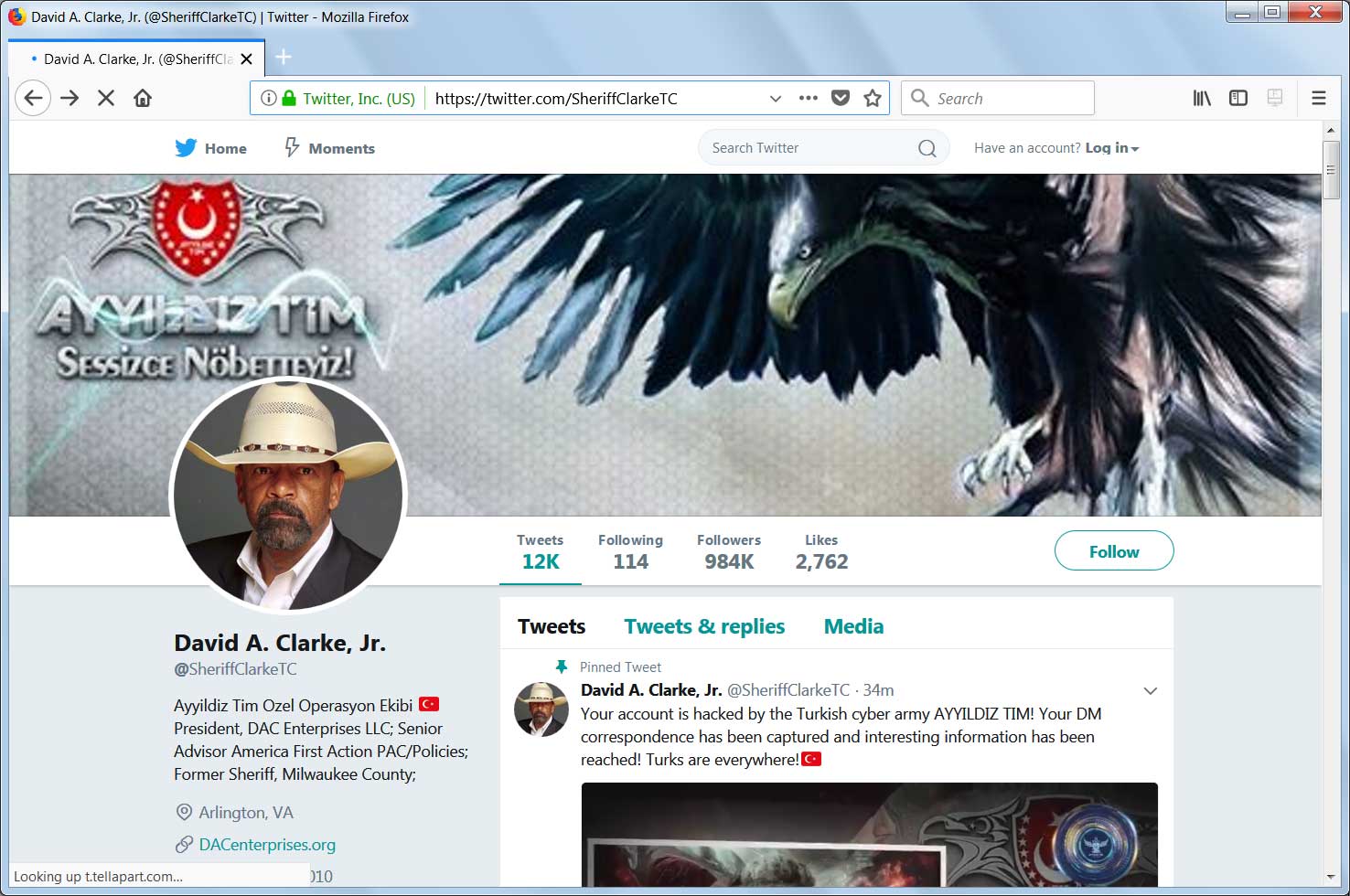Viewport: 1350px width, 896px height.
Task: Open page actions three-dots menu
Action: [x=809, y=98]
